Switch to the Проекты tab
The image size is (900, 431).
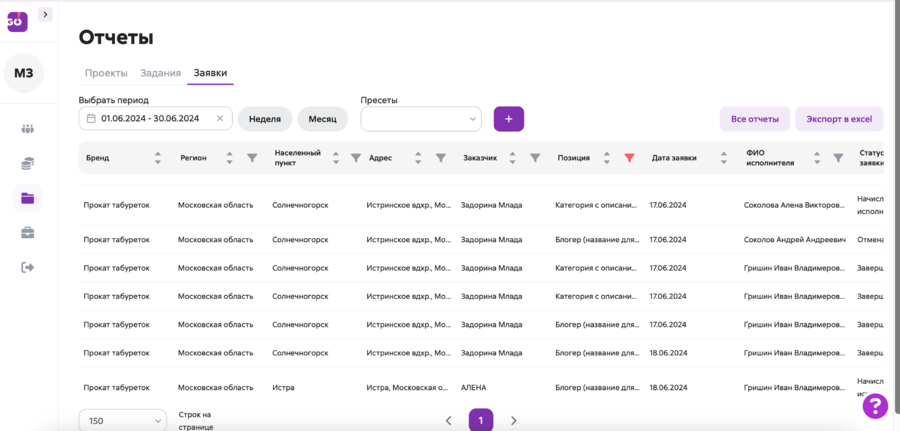point(106,73)
